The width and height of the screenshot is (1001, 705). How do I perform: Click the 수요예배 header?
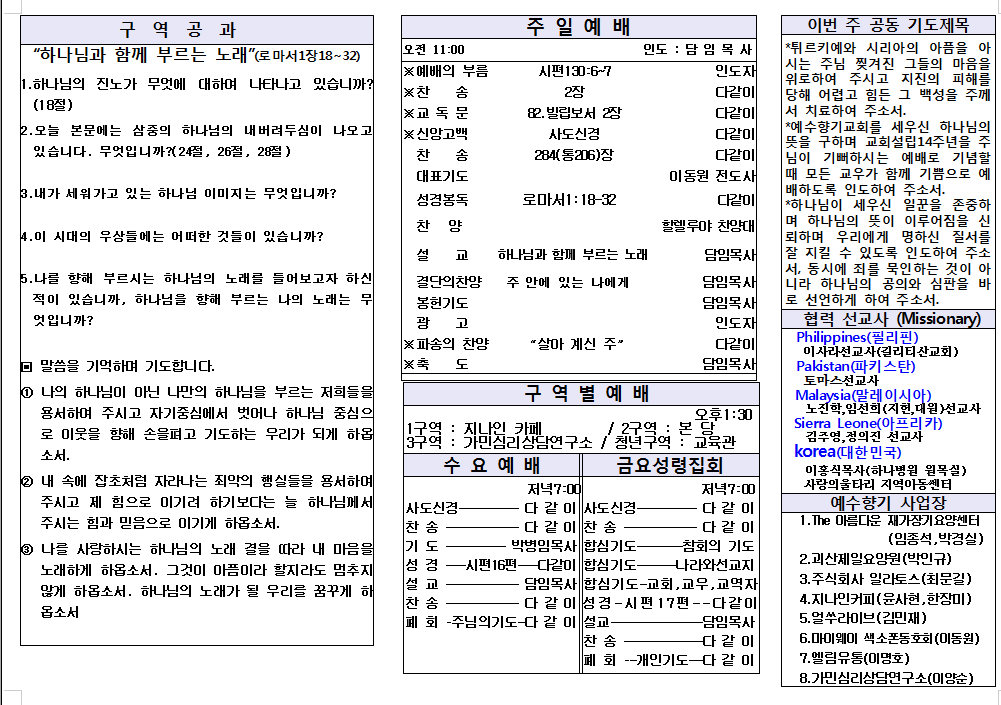492,466
